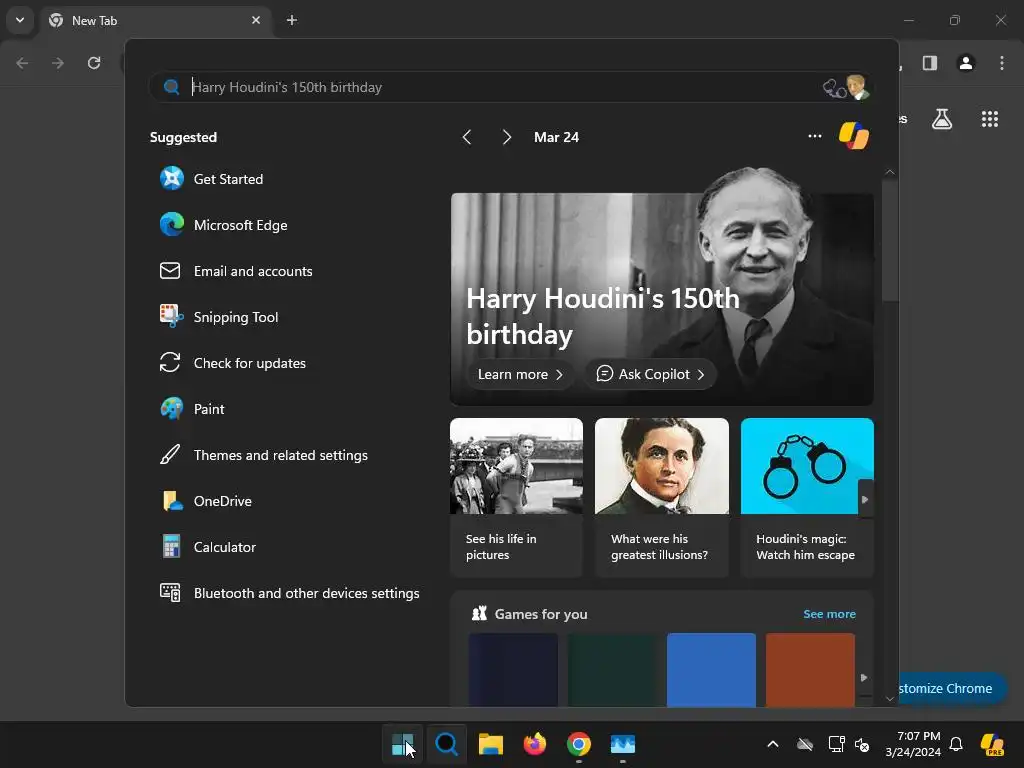The height and width of the screenshot is (768, 1024).
Task: Open File Explorer from taskbar
Action: (x=490, y=744)
